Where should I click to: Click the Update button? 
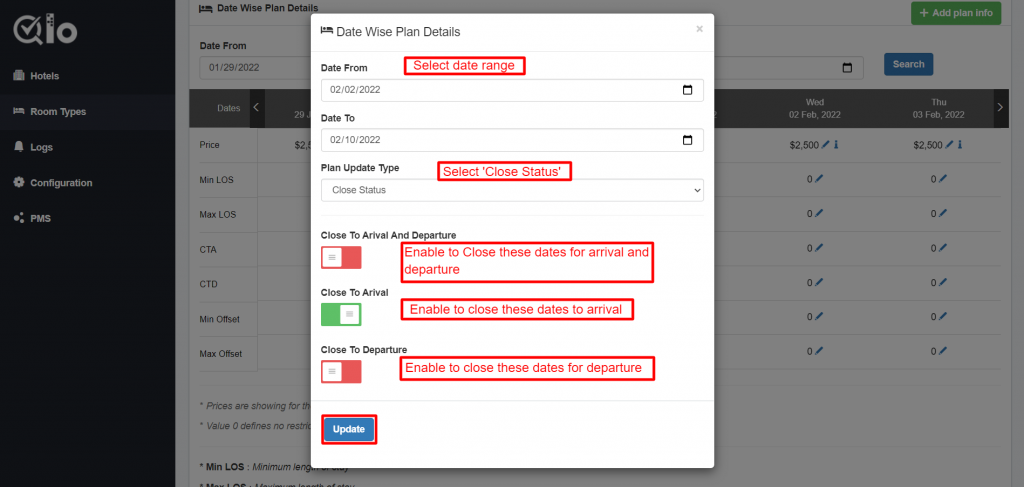349,430
